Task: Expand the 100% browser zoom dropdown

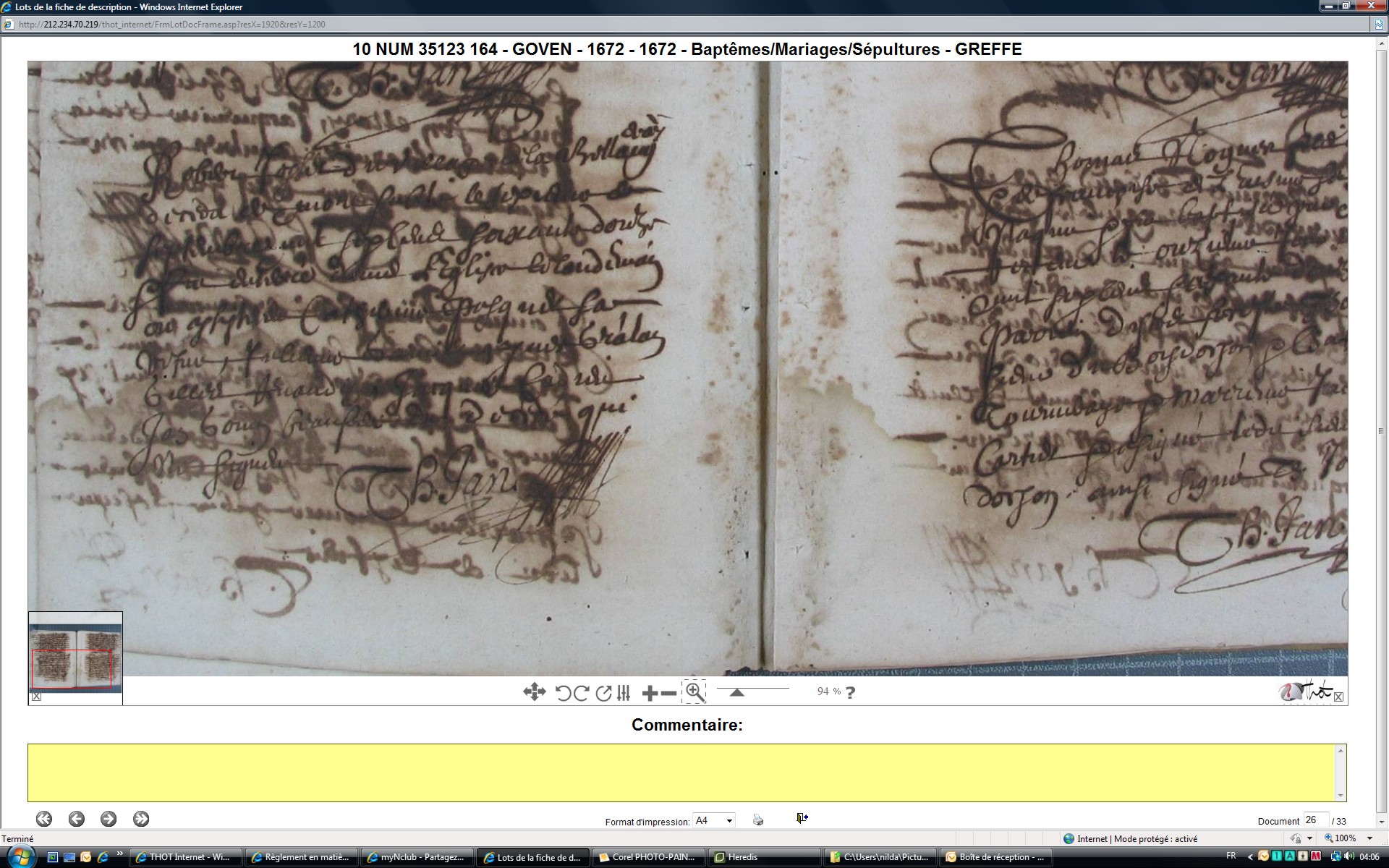Action: pyautogui.click(x=1369, y=838)
